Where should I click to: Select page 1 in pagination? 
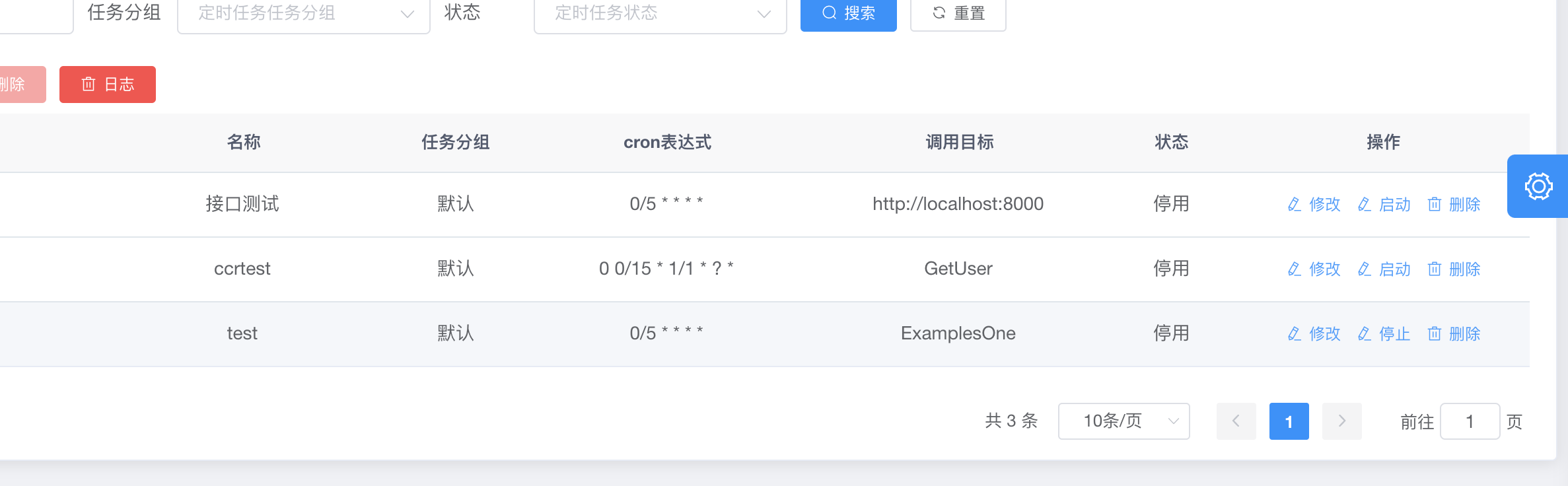tap(1289, 421)
